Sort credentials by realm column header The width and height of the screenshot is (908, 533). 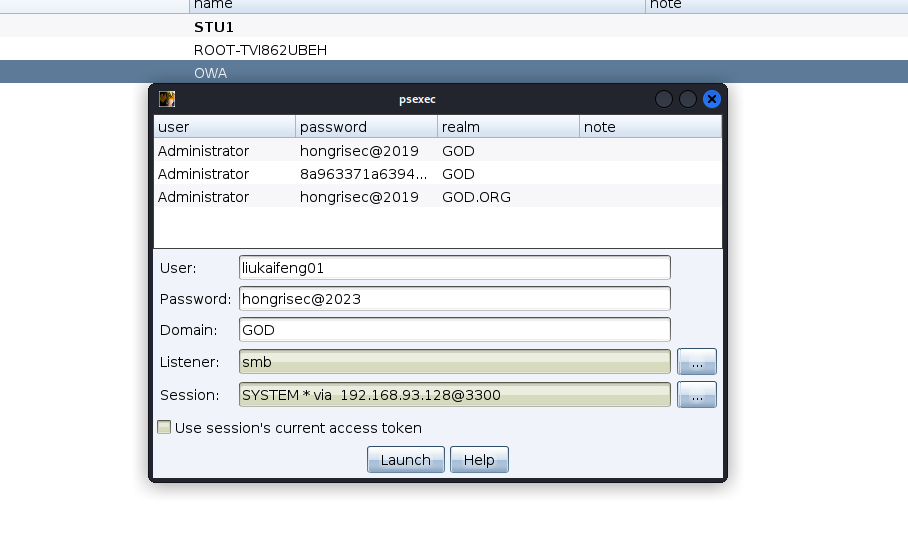(x=508, y=127)
